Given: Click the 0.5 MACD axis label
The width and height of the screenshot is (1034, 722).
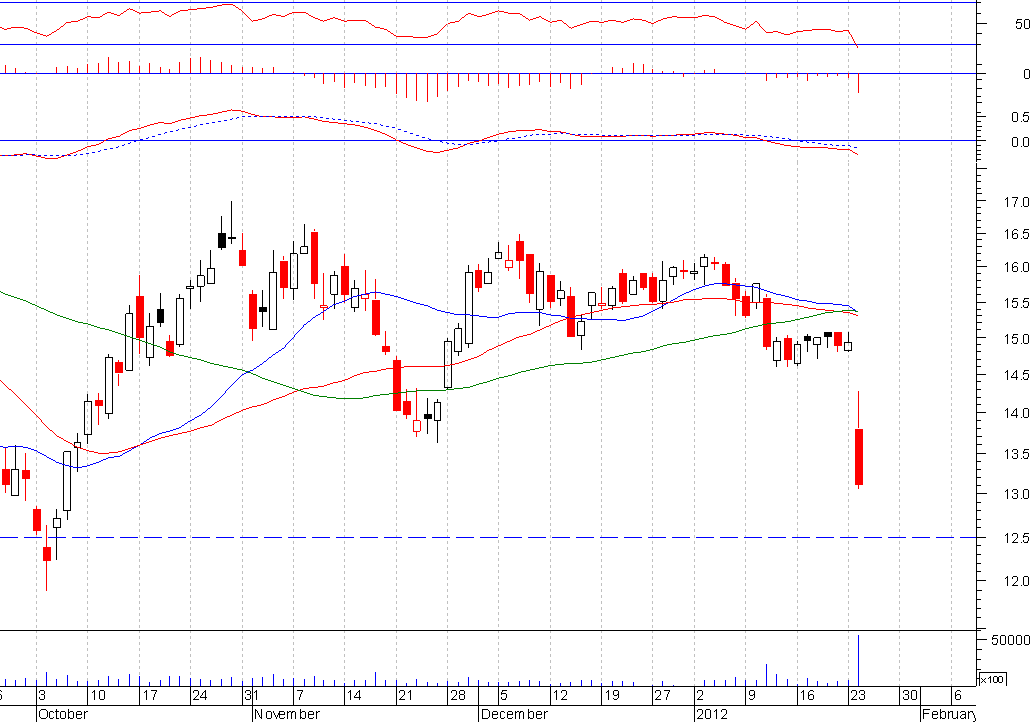Looking at the screenshot, I should point(1020,117).
